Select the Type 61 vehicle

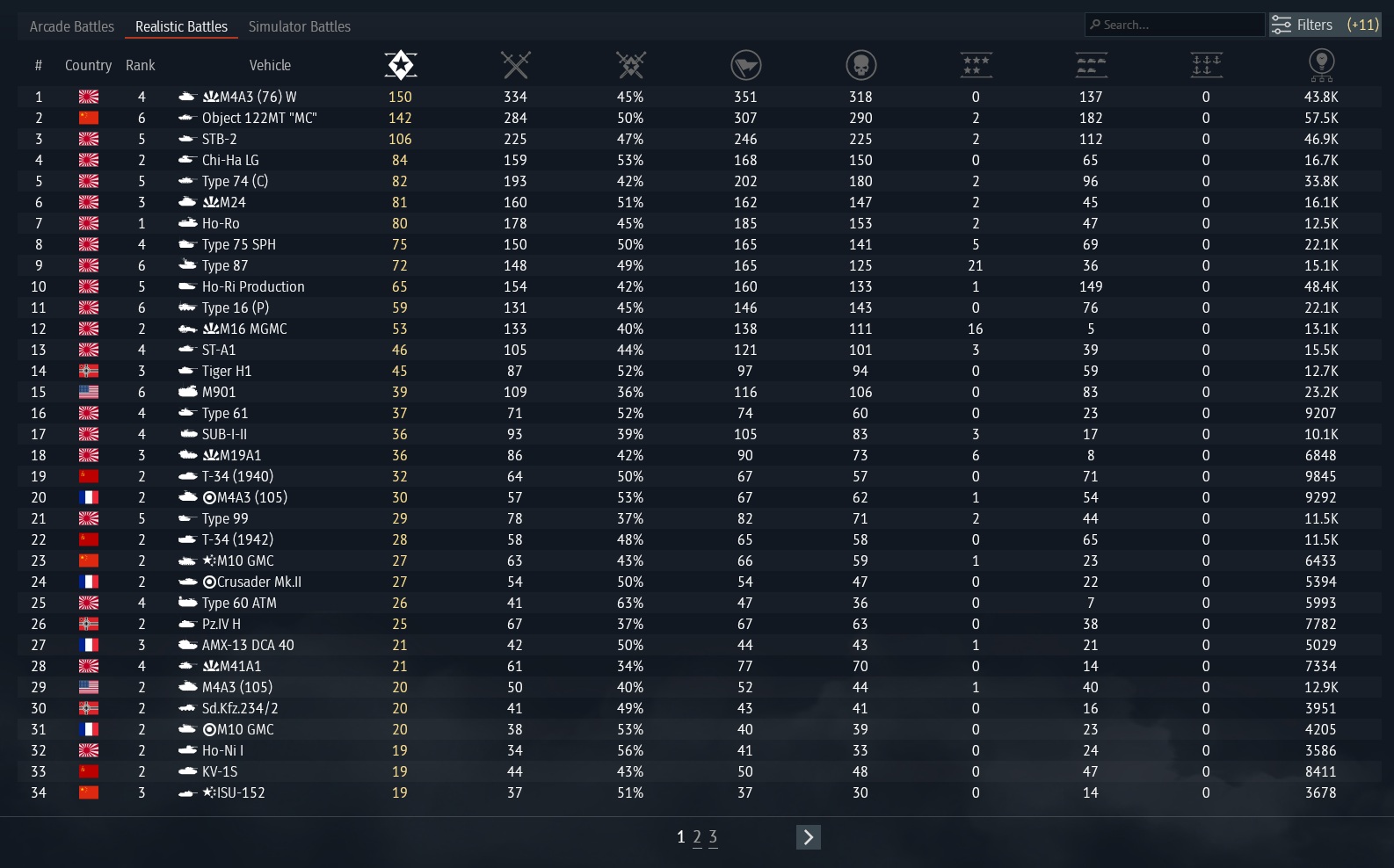[225, 413]
